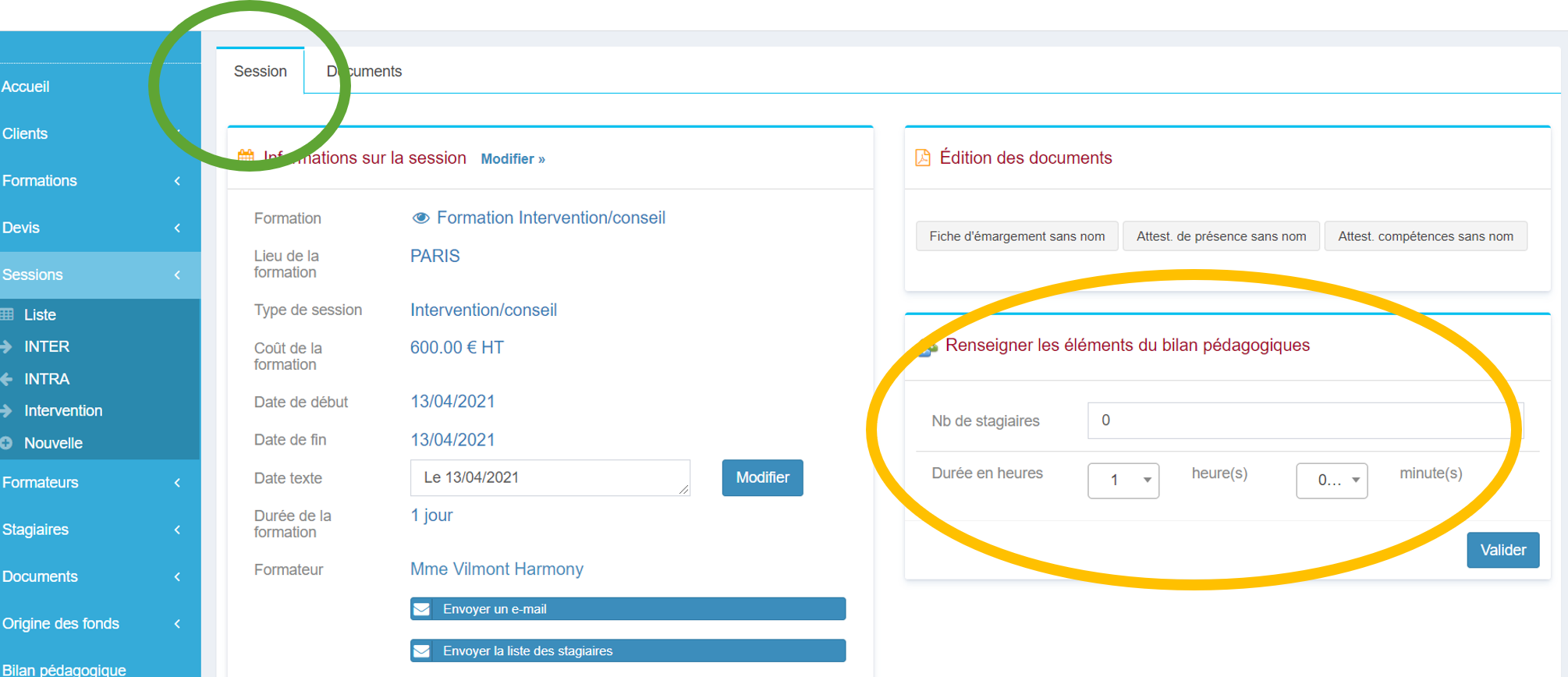1568x677 pixels.
Task: Click the calendar icon beside Informations sur la session
Action: coord(246,156)
